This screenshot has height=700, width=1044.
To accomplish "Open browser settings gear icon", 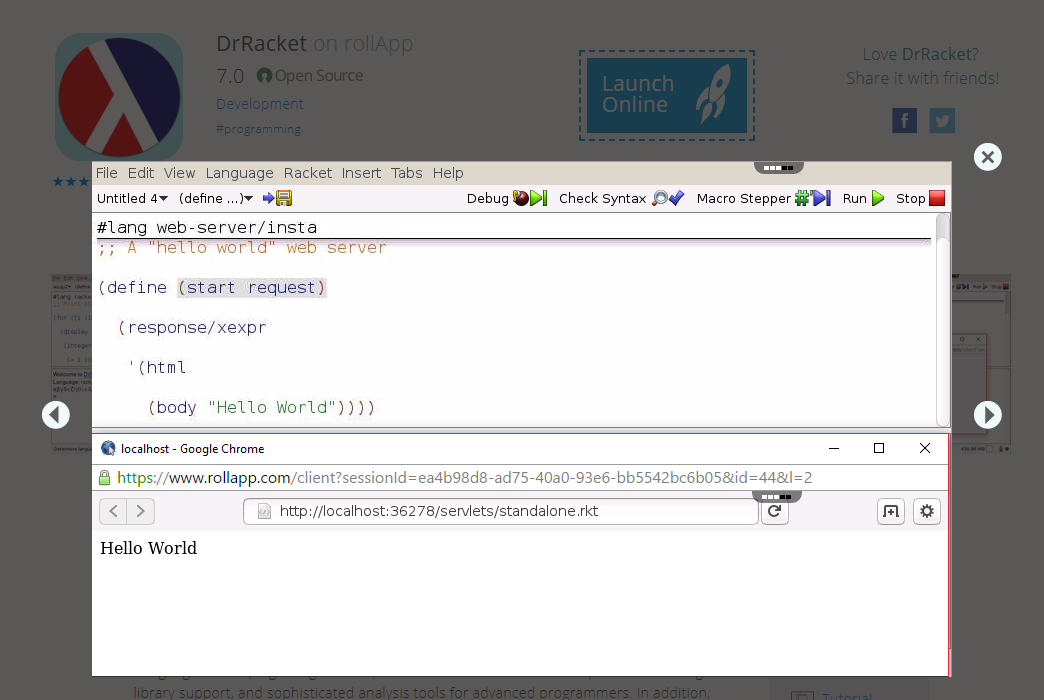I will click(927, 512).
